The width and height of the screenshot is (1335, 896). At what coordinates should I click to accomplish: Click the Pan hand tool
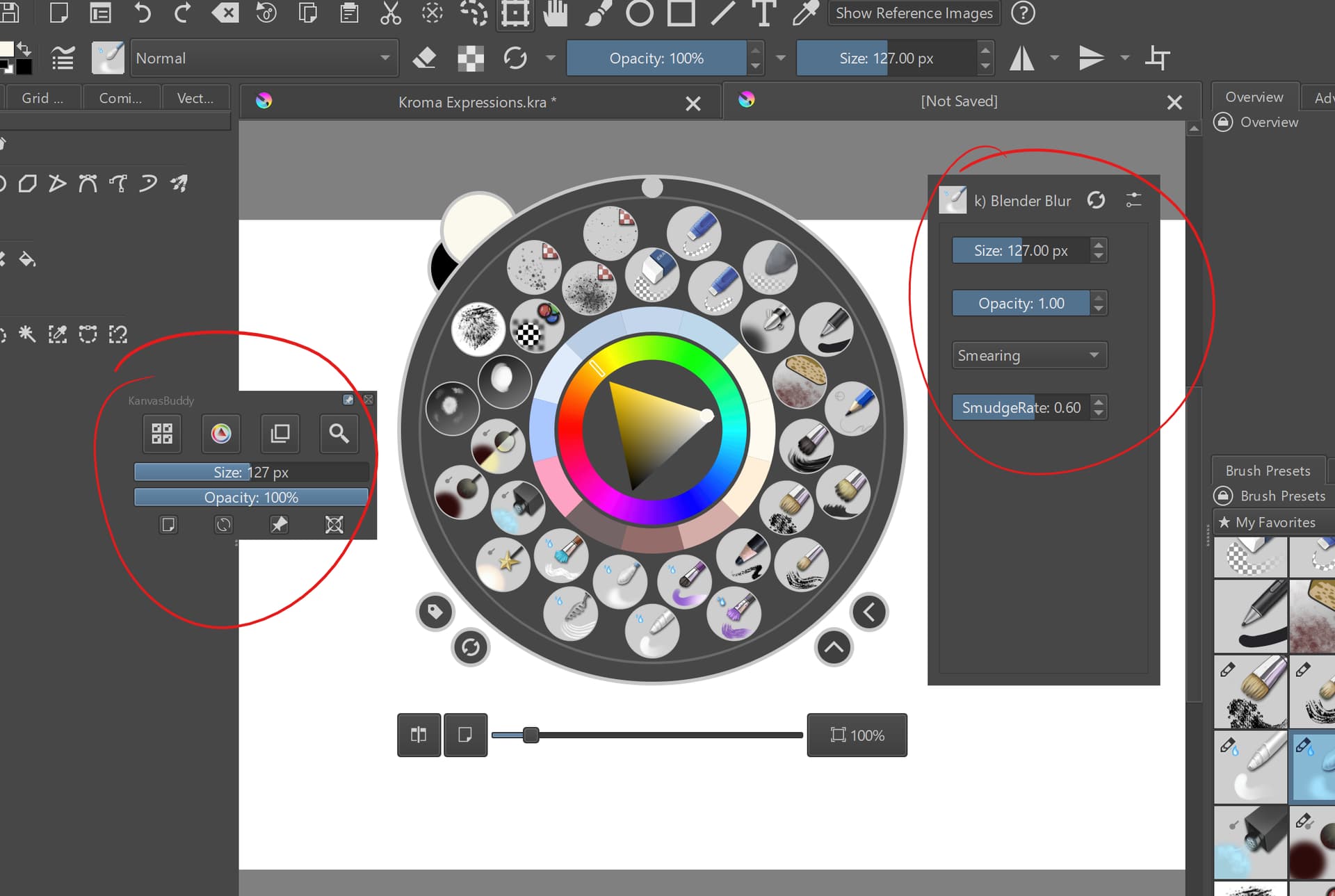(555, 13)
